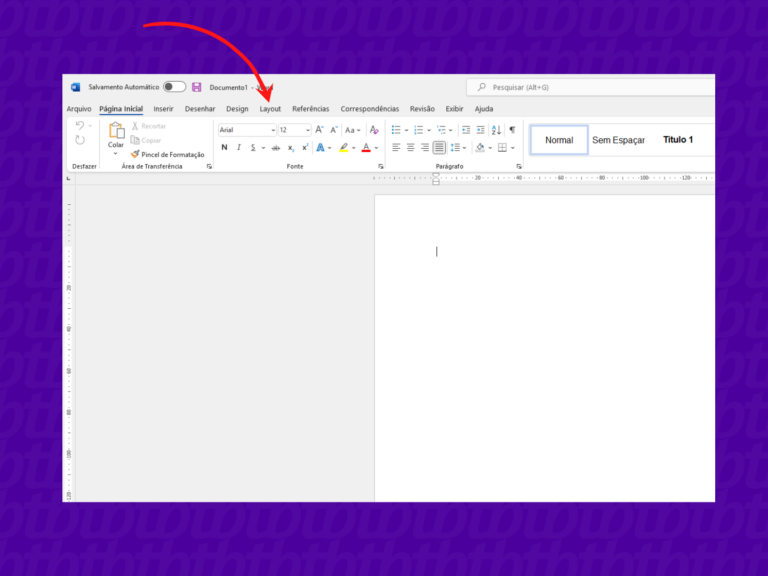768x576 pixels.
Task: Apply the Sem Espaçar style
Action: point(618,140)
